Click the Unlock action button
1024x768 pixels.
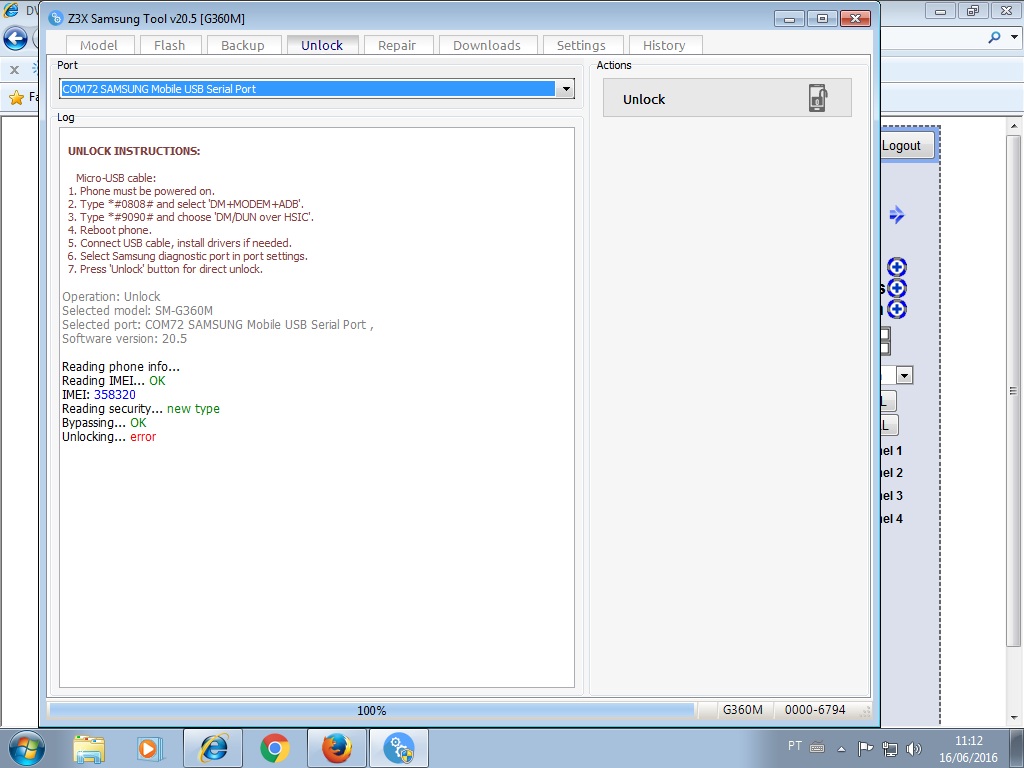click(727, 98)
